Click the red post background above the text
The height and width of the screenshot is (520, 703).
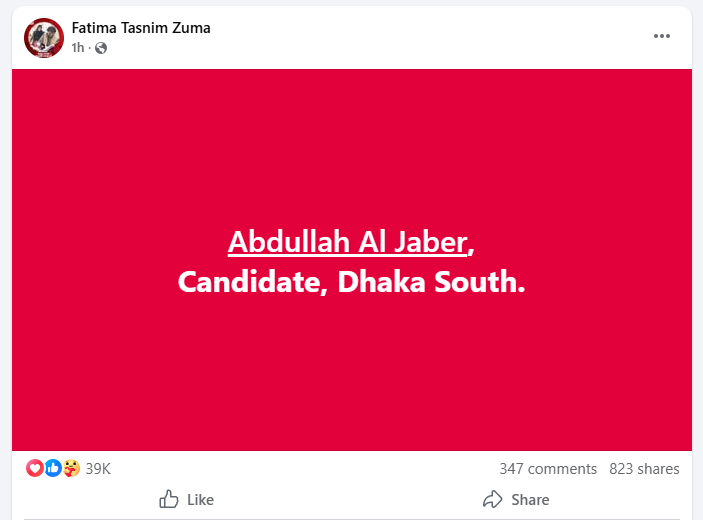pyautogui.click(x=351, y=140)
